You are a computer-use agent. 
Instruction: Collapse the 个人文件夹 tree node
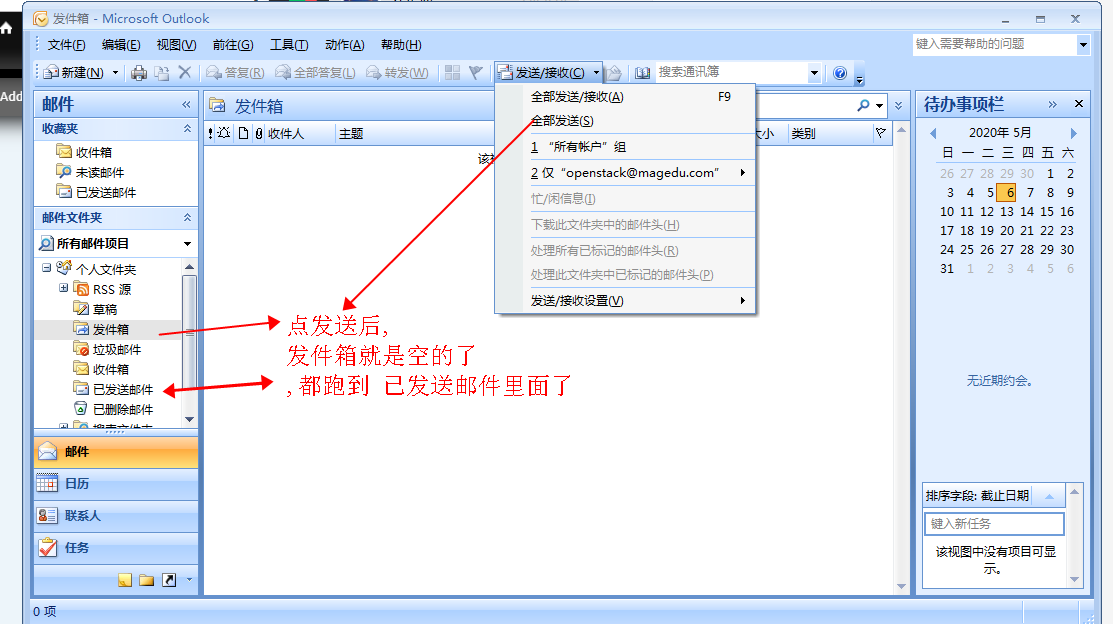click(46, 268)
